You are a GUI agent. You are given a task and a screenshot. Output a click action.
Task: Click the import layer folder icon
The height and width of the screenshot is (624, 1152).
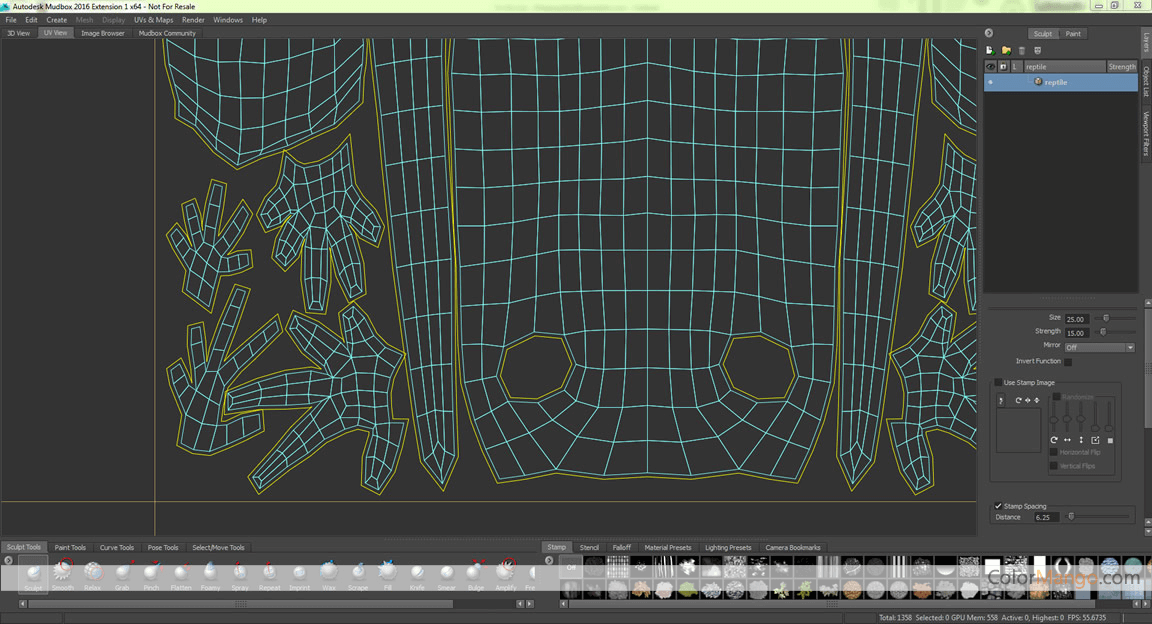(1006, 50)
